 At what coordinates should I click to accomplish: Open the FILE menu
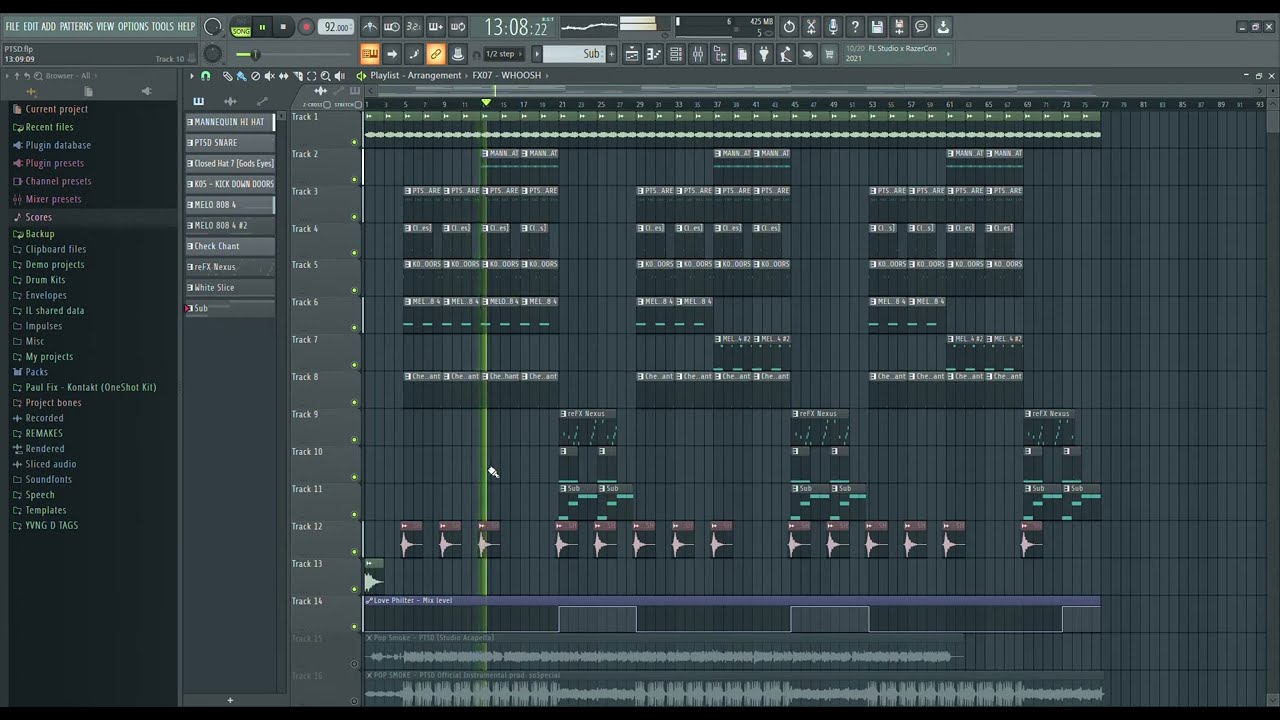pyautogui.click(x=12, y=26)
